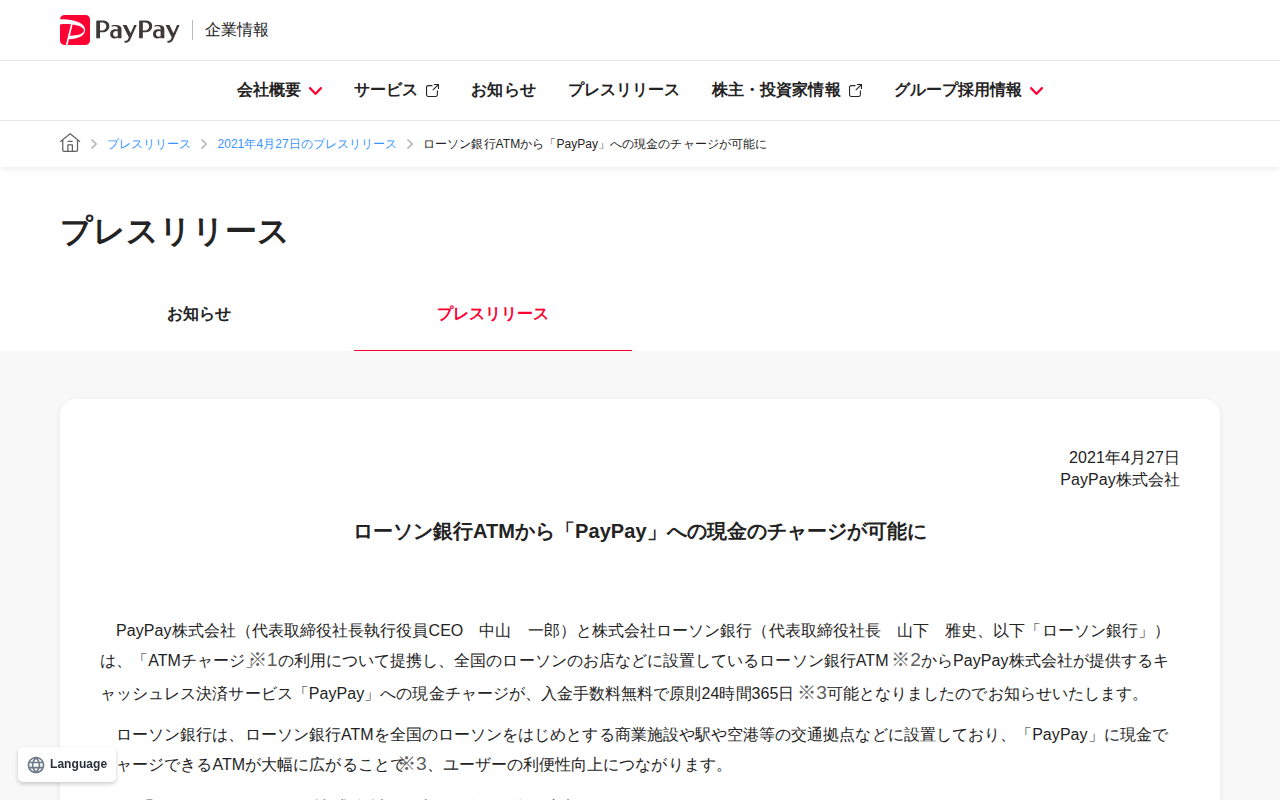The image size is (1280, 800).
Task: Click the first breadcrumb separator chevron after home
Action: pyautogui.click(x=94, y=144)
